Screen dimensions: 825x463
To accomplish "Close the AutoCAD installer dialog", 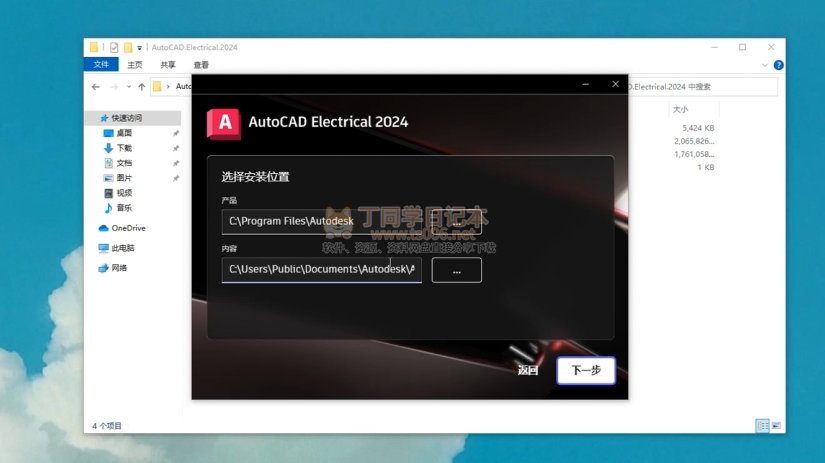I will click(616, 84).
